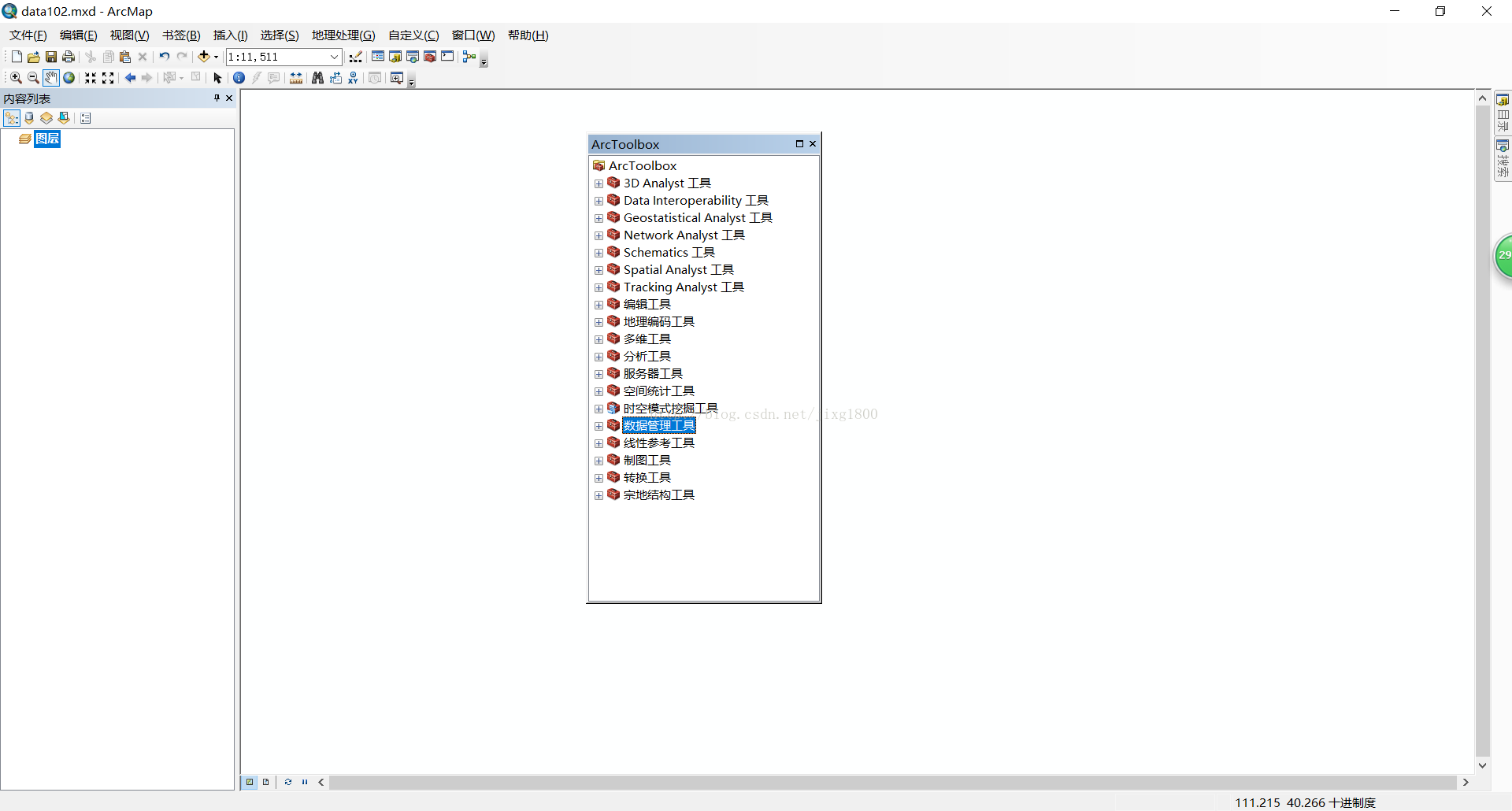Image resolution: width=1512 pixels, height=811 pixels.
Task: Open the map scale dropdown
Action: point(334,57)
